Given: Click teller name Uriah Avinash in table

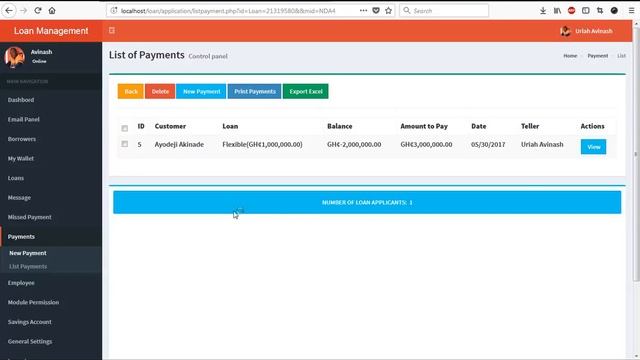Looking at the screenshot, I should tap(542, 144).
